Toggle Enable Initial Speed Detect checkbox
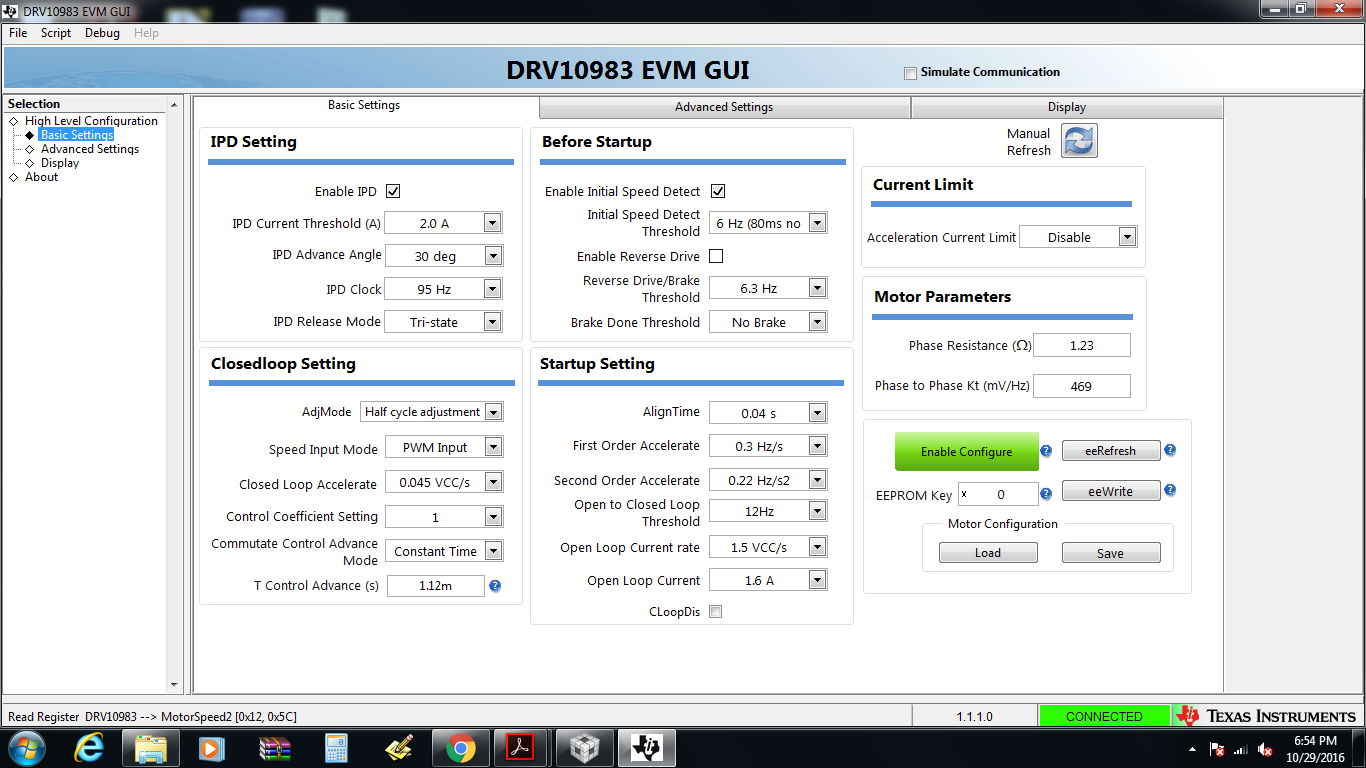1366x768 pixels. pyautogui.click(x=718, y=191)
